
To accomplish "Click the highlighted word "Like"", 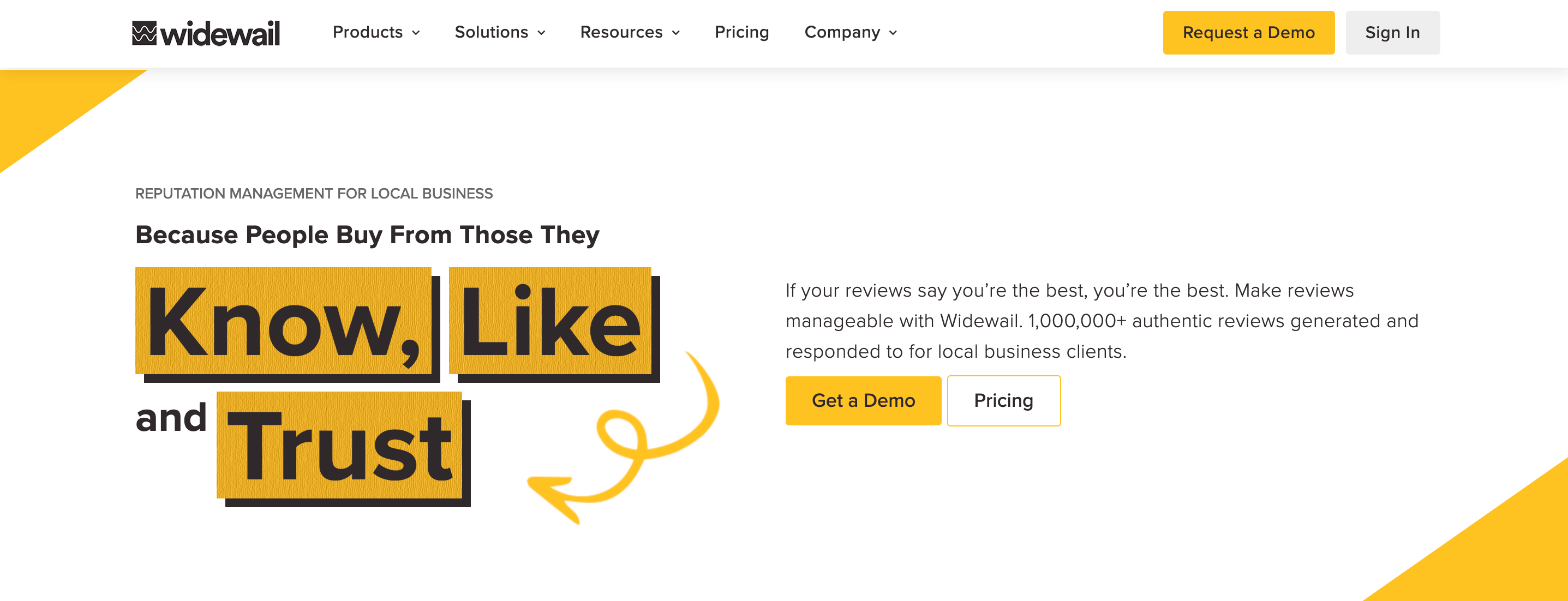I will 550,321.
